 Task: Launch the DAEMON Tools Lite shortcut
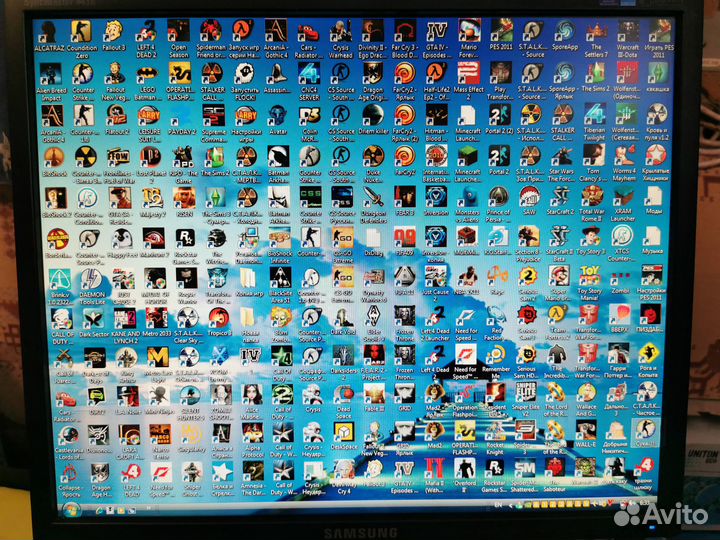91,278
